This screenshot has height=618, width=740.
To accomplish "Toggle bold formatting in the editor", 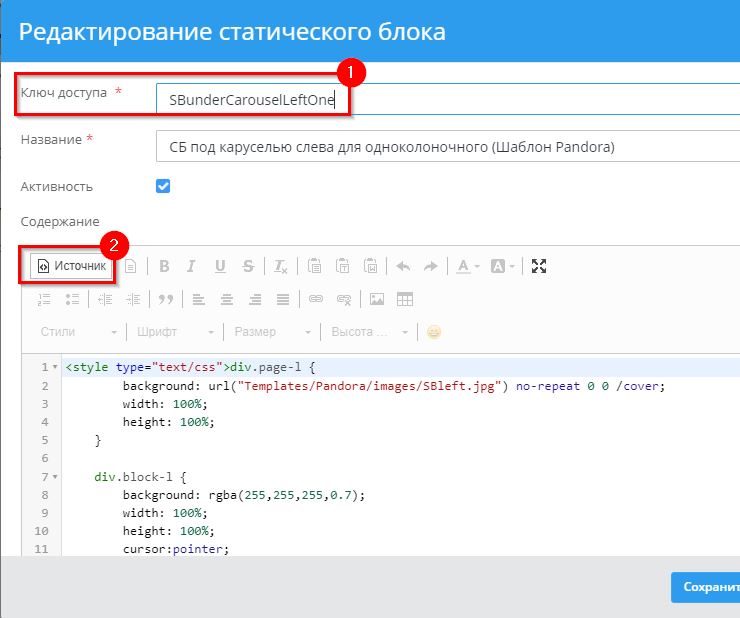I will (x=164, y=266).
